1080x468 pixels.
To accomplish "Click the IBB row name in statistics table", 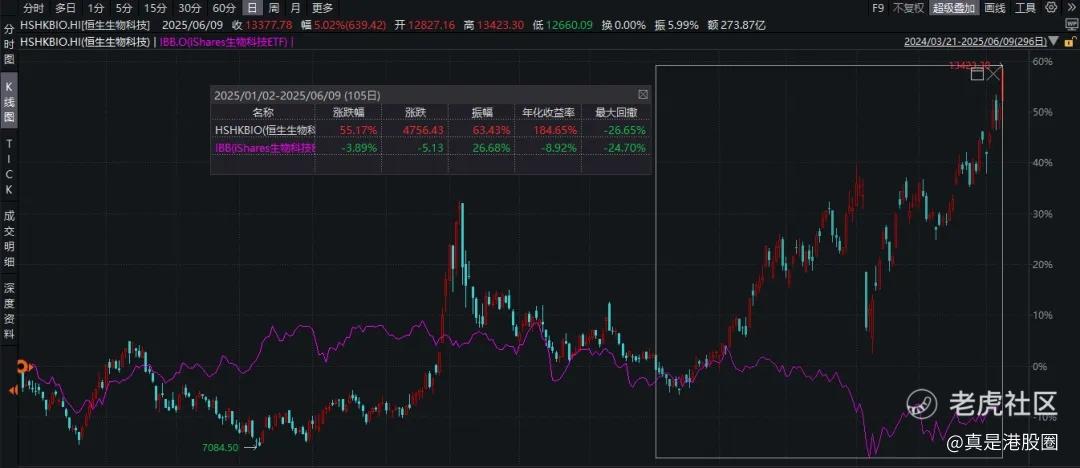I will (x=265, y=147).
